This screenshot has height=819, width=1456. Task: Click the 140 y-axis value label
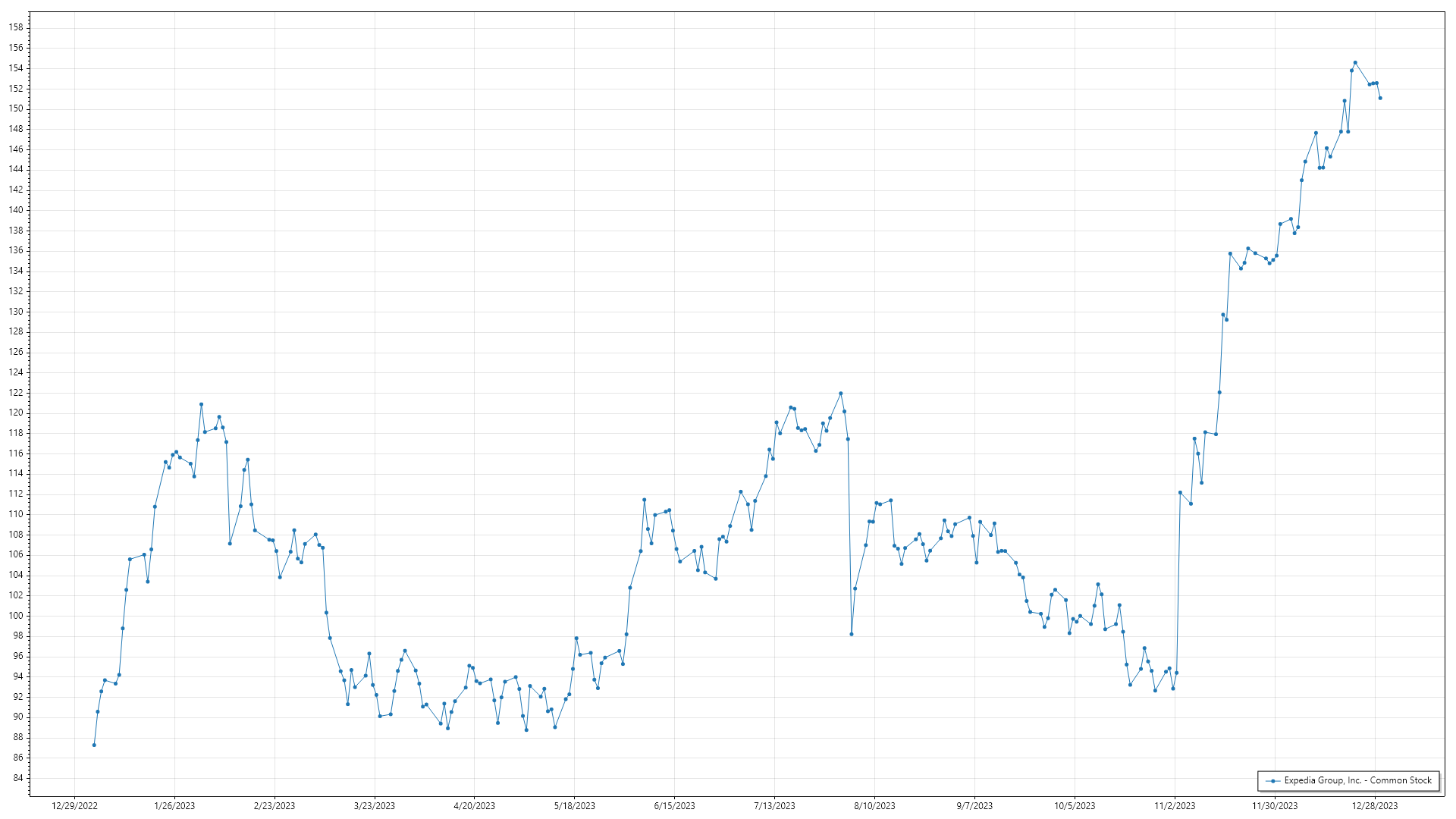click(16, 210)
